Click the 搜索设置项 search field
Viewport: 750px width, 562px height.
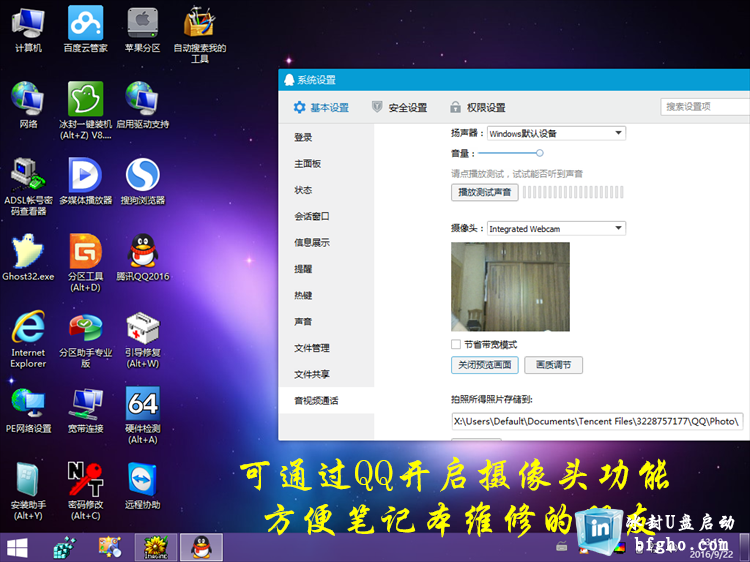tap(705, 107)
